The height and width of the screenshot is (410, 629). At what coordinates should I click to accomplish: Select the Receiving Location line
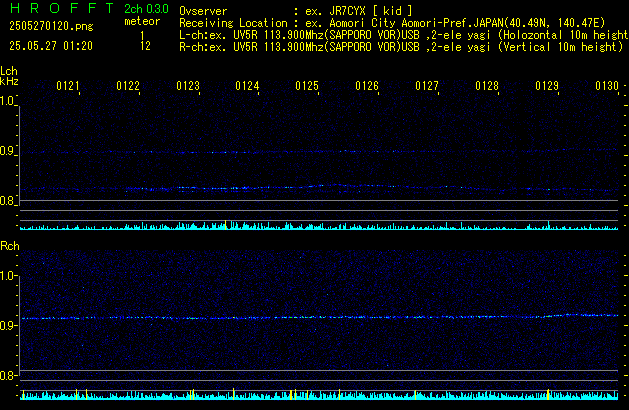pos(392,23)
